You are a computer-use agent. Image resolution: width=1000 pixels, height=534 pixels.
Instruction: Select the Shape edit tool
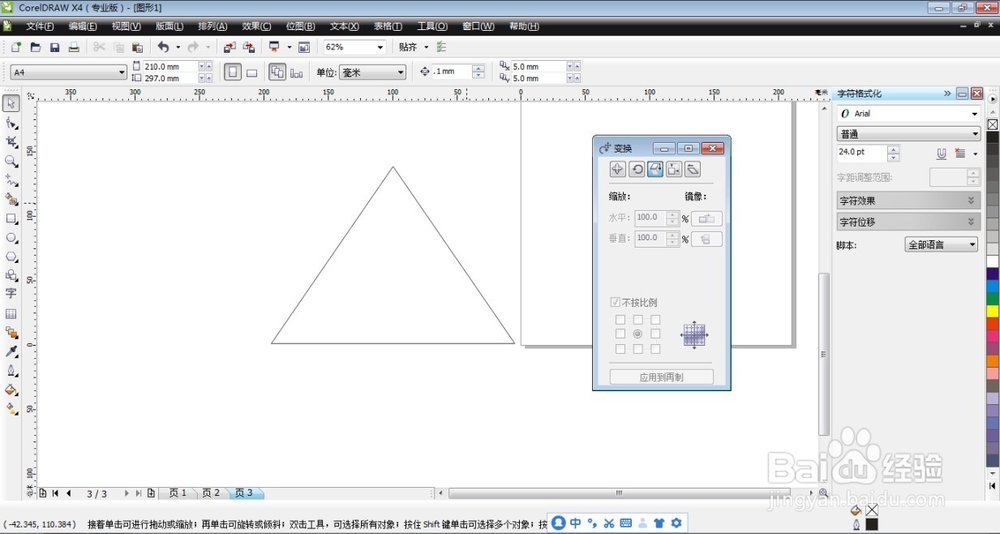[11, 122]
